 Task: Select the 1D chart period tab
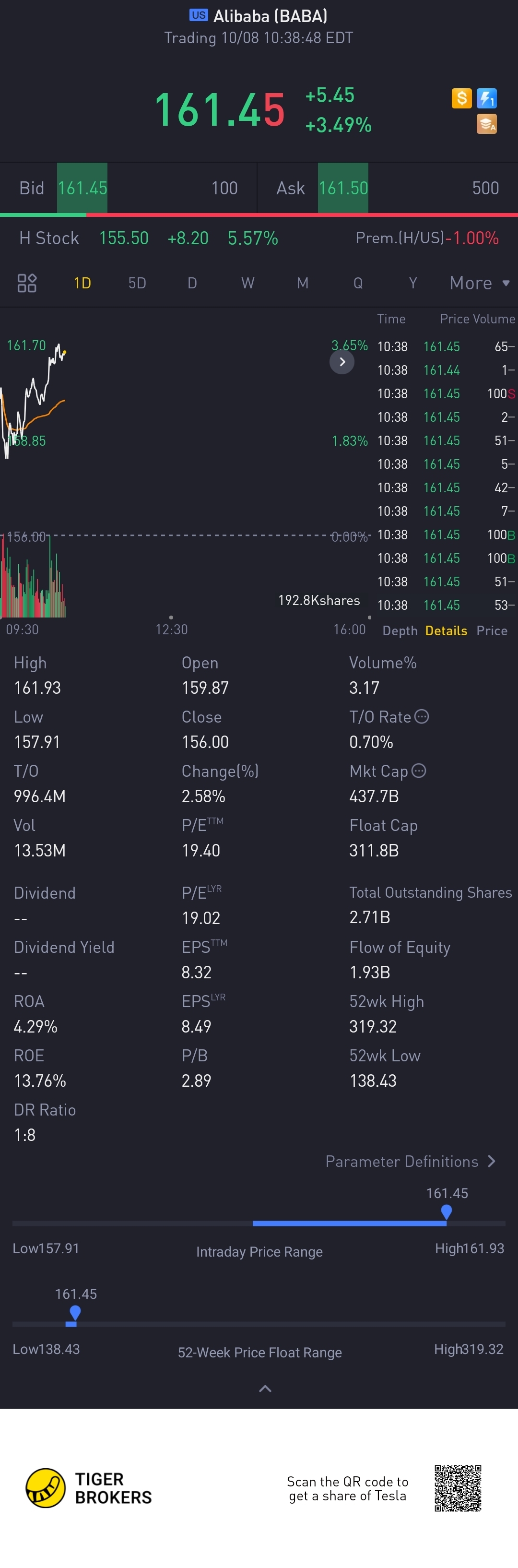pyautogui.click(x=82, y=283)
